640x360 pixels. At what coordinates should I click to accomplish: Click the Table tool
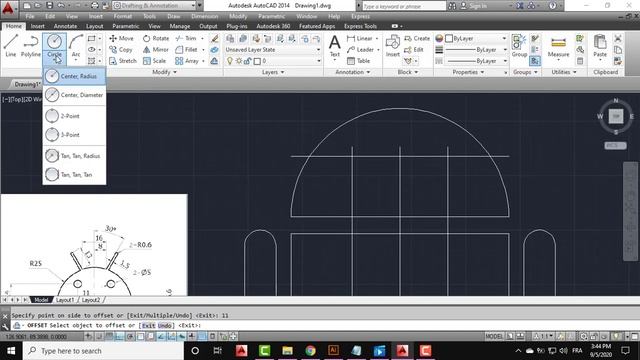tap(358, 61)
